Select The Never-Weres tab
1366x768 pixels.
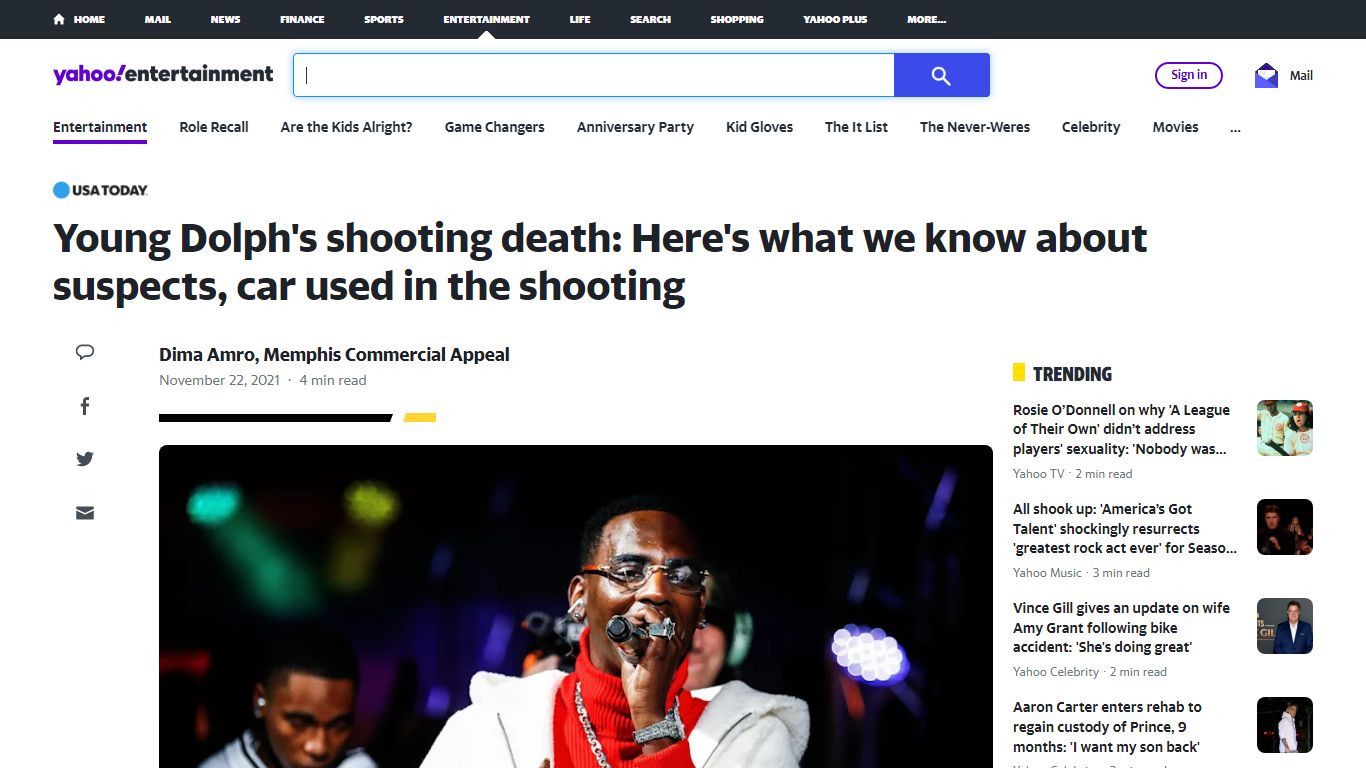point(975,127)
